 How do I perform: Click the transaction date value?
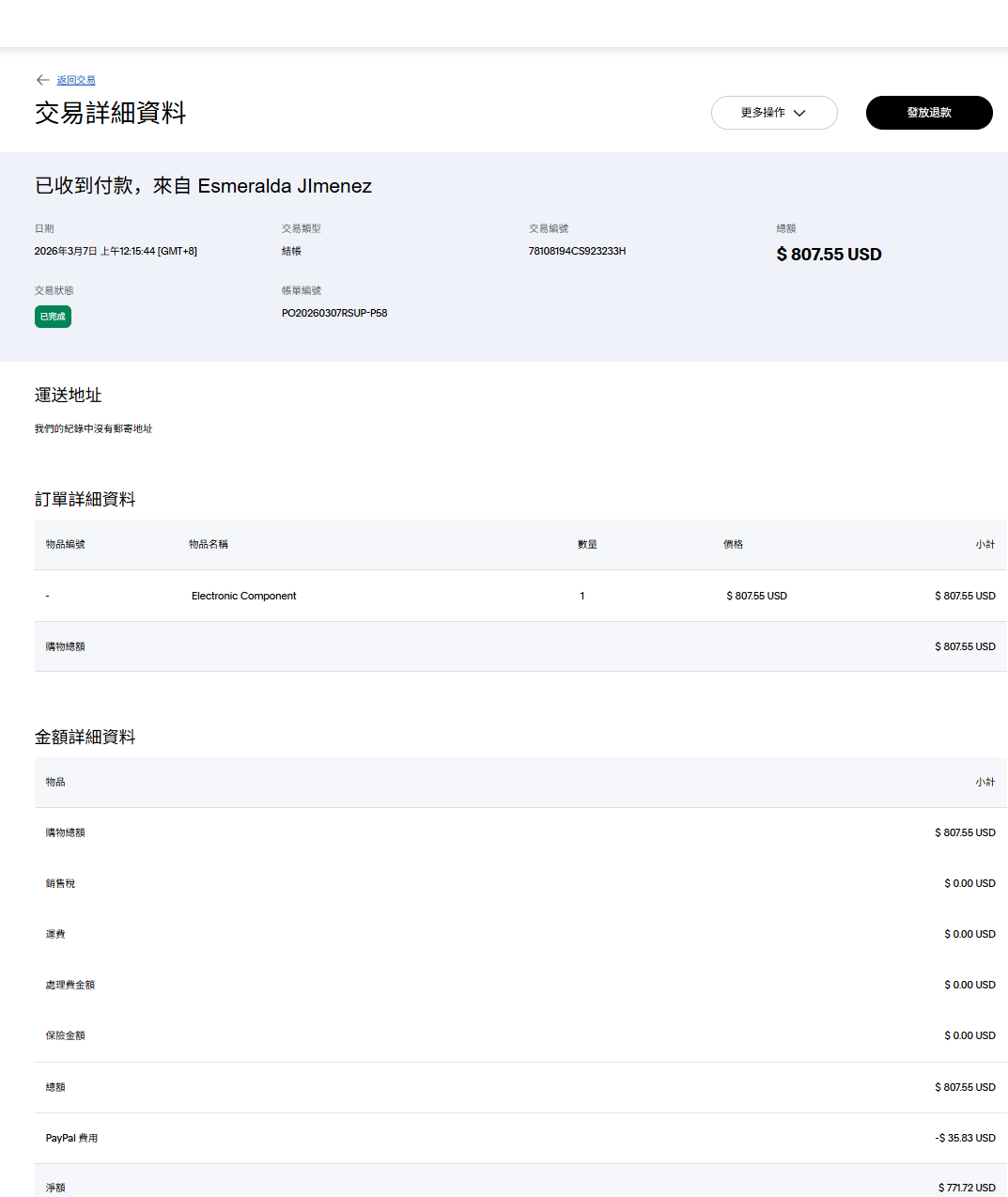pos(116,251)
